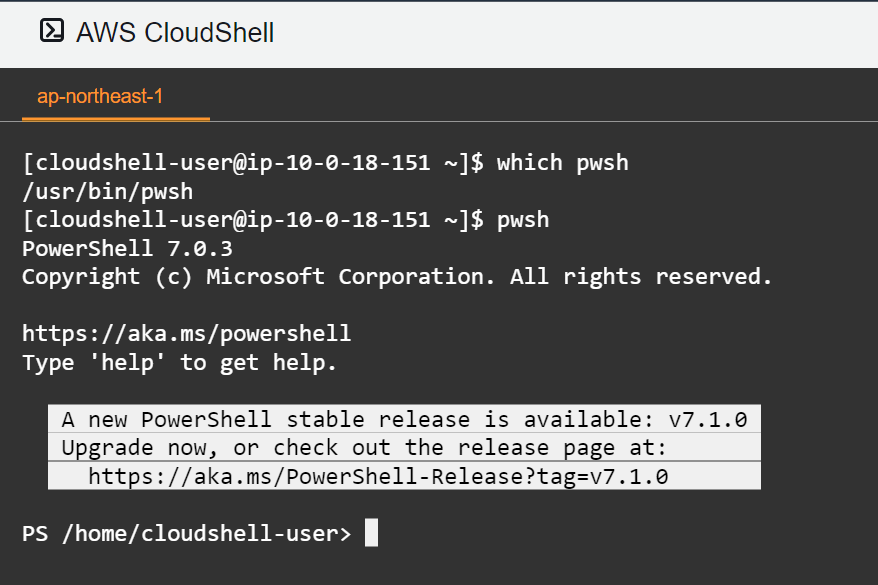Open the https://aka.ms/powershell link
878x585 pixels.
[185, 333]
